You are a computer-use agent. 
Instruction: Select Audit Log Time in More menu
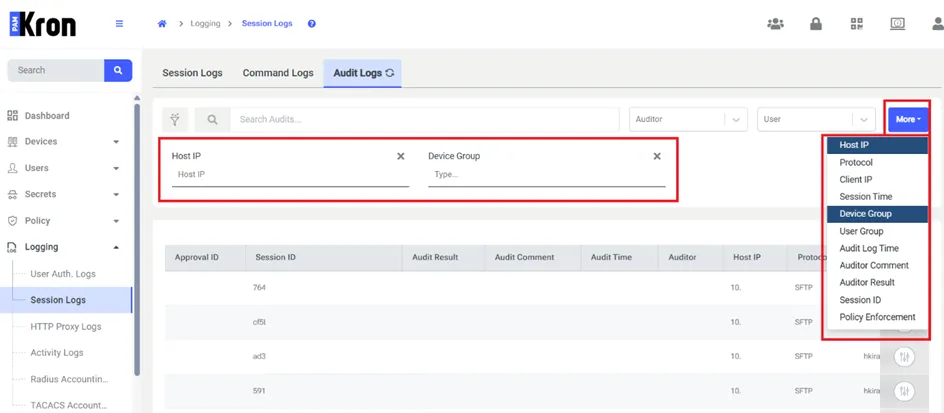[877, 248]
